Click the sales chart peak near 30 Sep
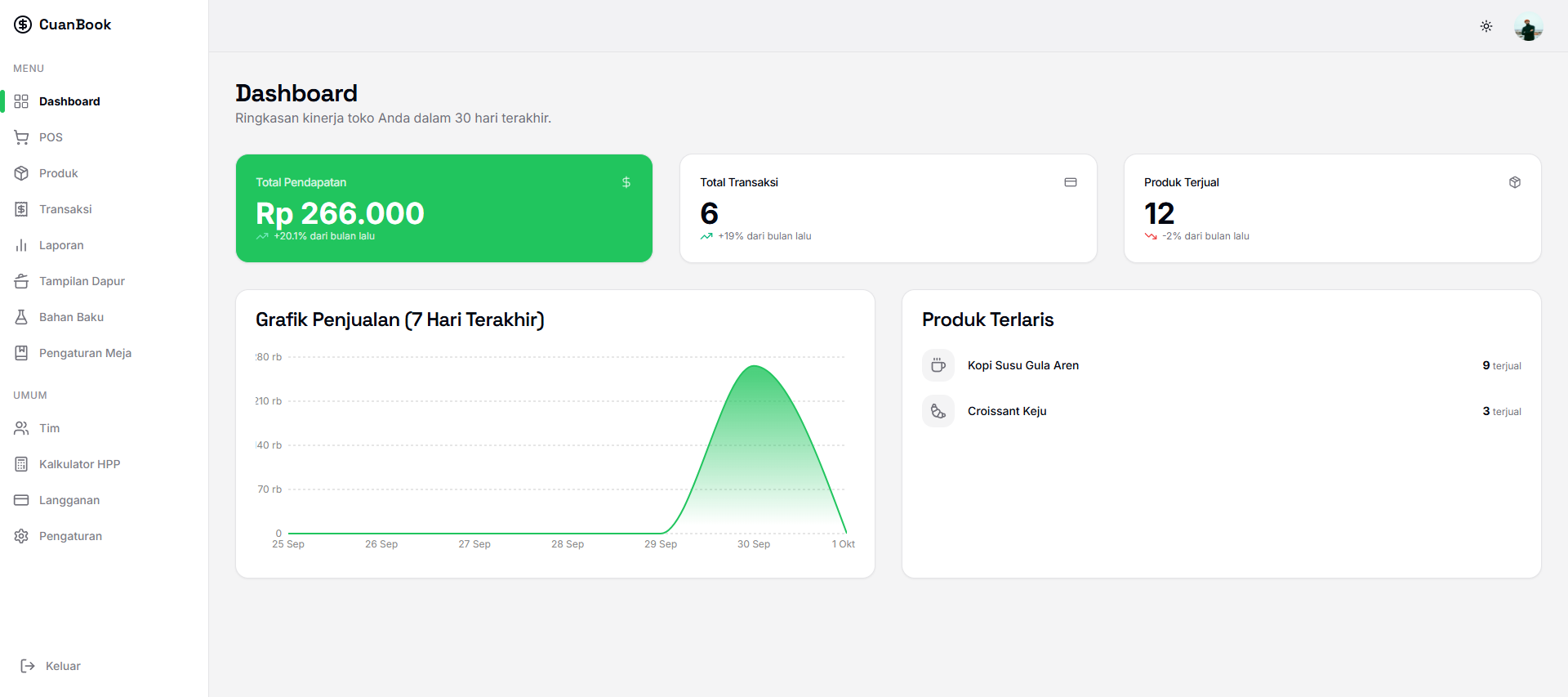Image resolution: width=1568 pixels, height=697 pixels. click(755, 367)
